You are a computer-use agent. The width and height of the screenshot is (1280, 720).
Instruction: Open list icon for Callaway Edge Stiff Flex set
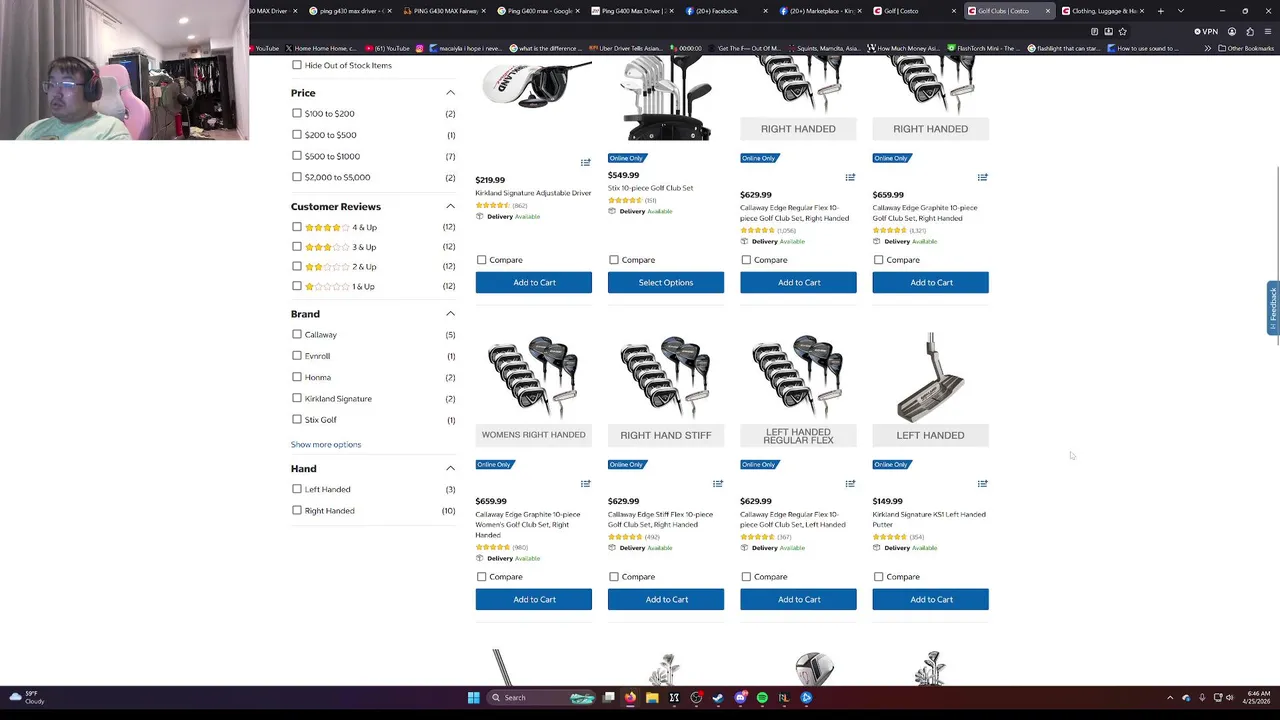[x=718, y=483]
